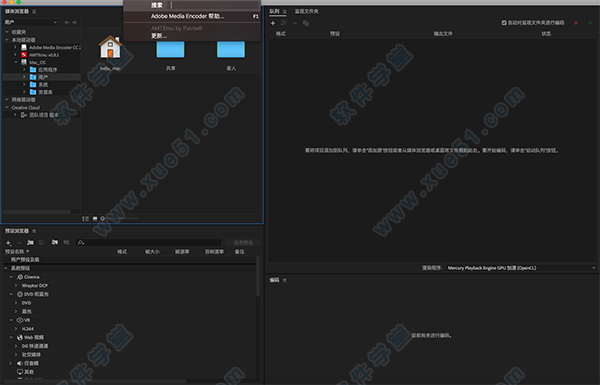
Task: Switch to the 监视文件夹 watch folders tab
Action: click(307, 11)
